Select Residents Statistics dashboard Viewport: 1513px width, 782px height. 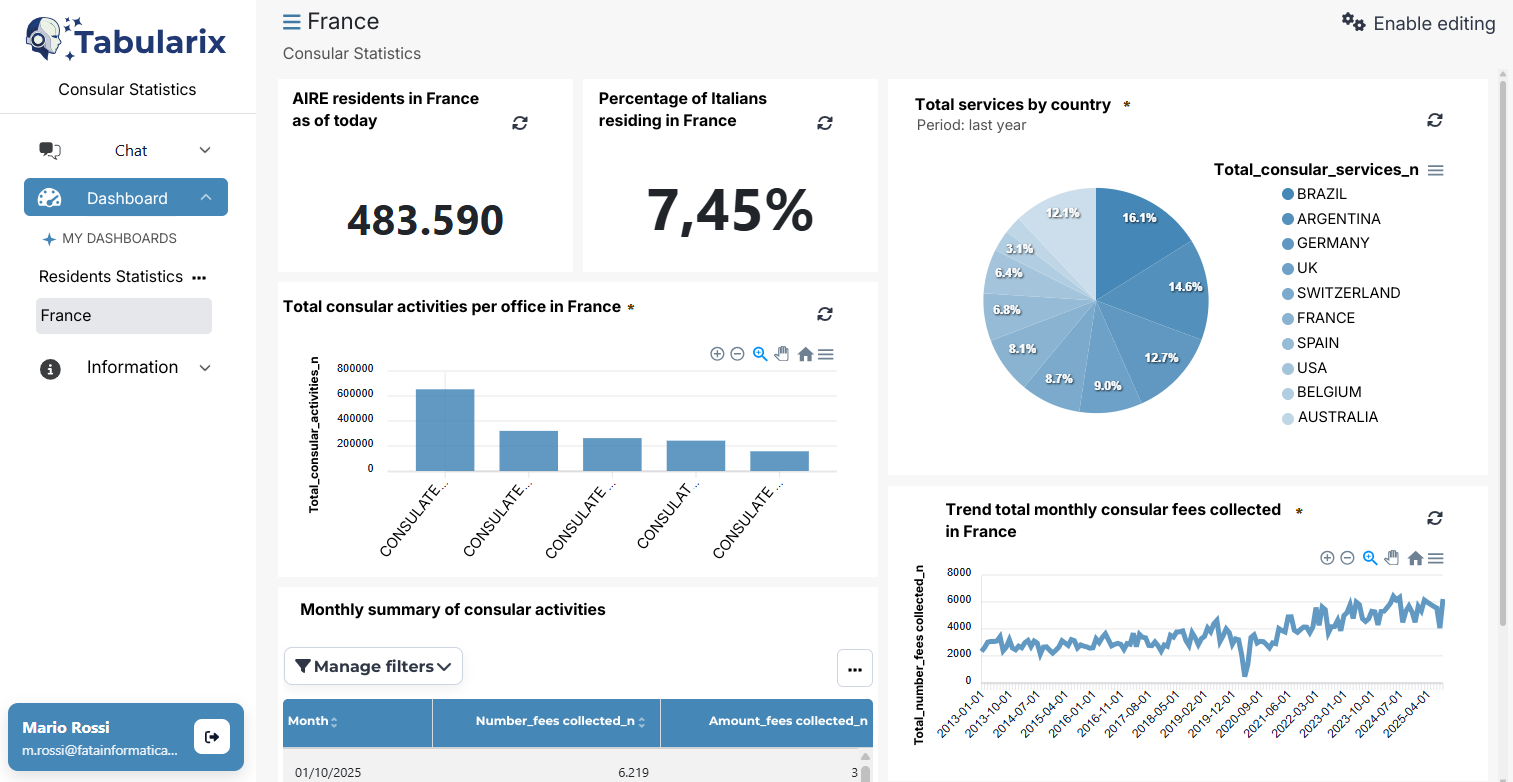coord(110,277)
